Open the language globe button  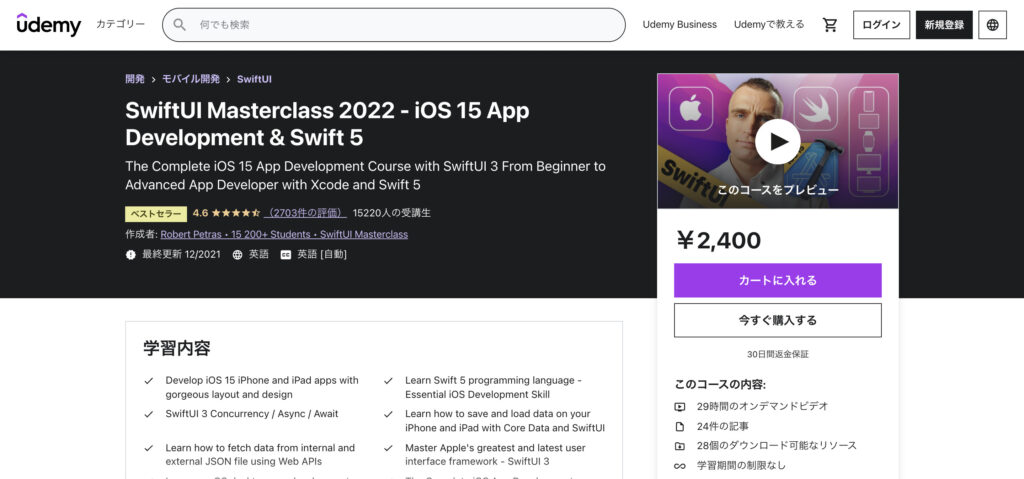(x=992, y=25)
